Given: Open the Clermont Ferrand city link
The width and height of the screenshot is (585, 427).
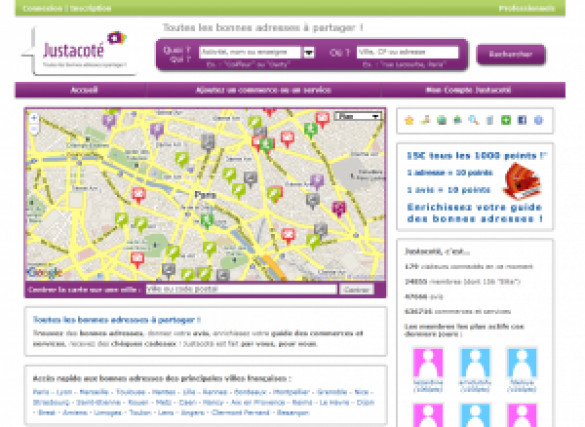Looking at the screenshot, I should (240, 412).
